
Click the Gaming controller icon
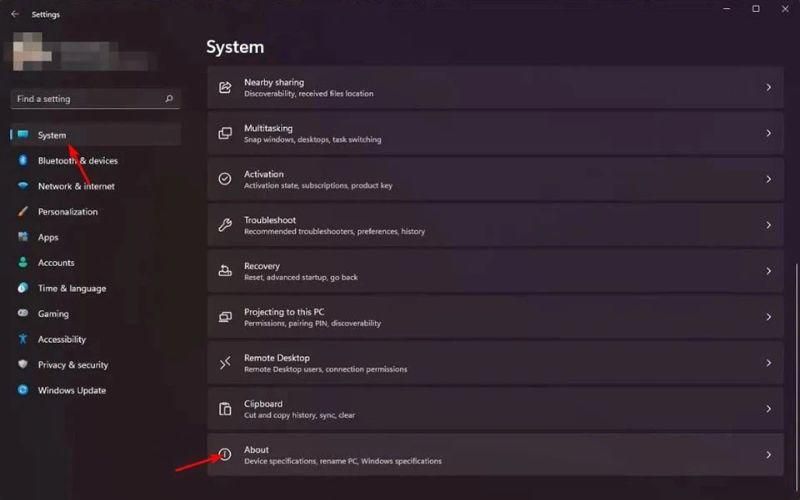pyautogui.click(x=23, y=313)
